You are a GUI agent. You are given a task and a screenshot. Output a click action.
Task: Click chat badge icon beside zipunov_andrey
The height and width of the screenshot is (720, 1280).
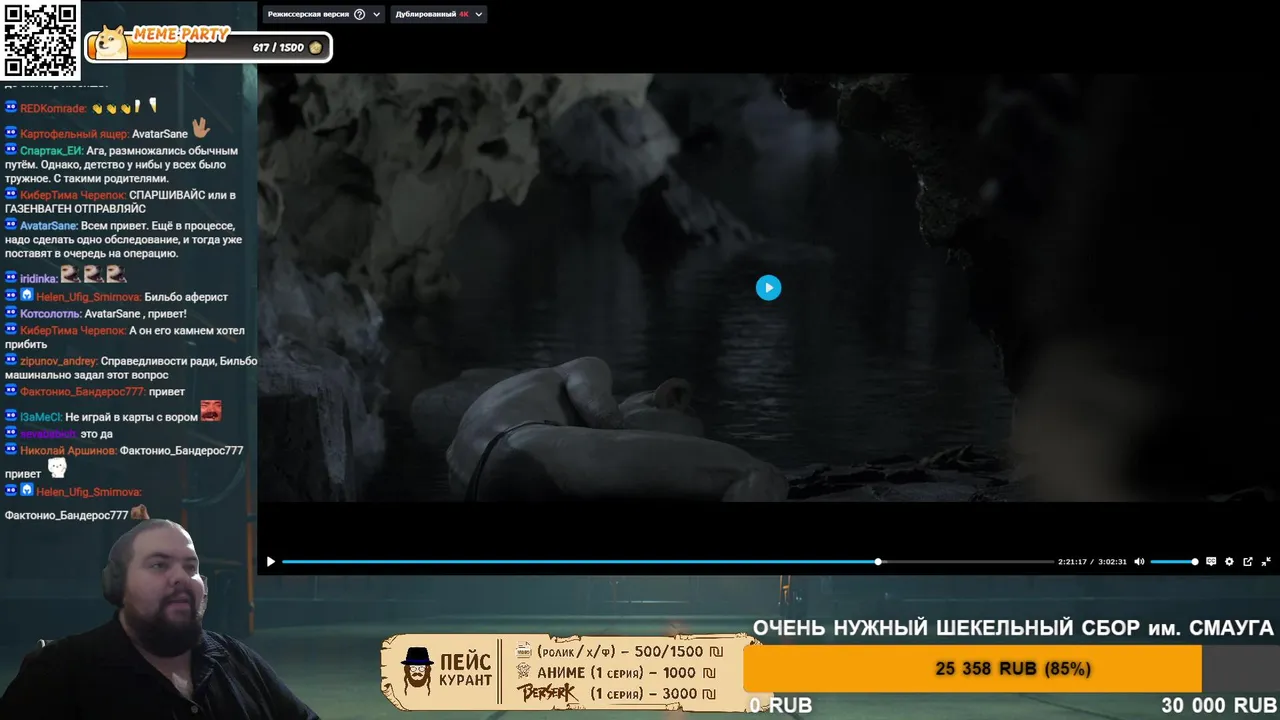pyautogui.click(x=11, y=360)
